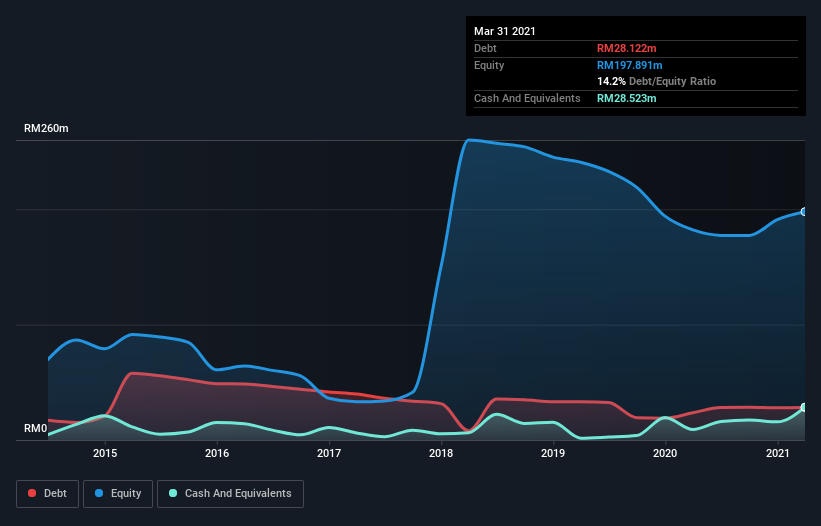Toggle the Equity legend button
Screen dimensions: 821x526
[118, 494]
